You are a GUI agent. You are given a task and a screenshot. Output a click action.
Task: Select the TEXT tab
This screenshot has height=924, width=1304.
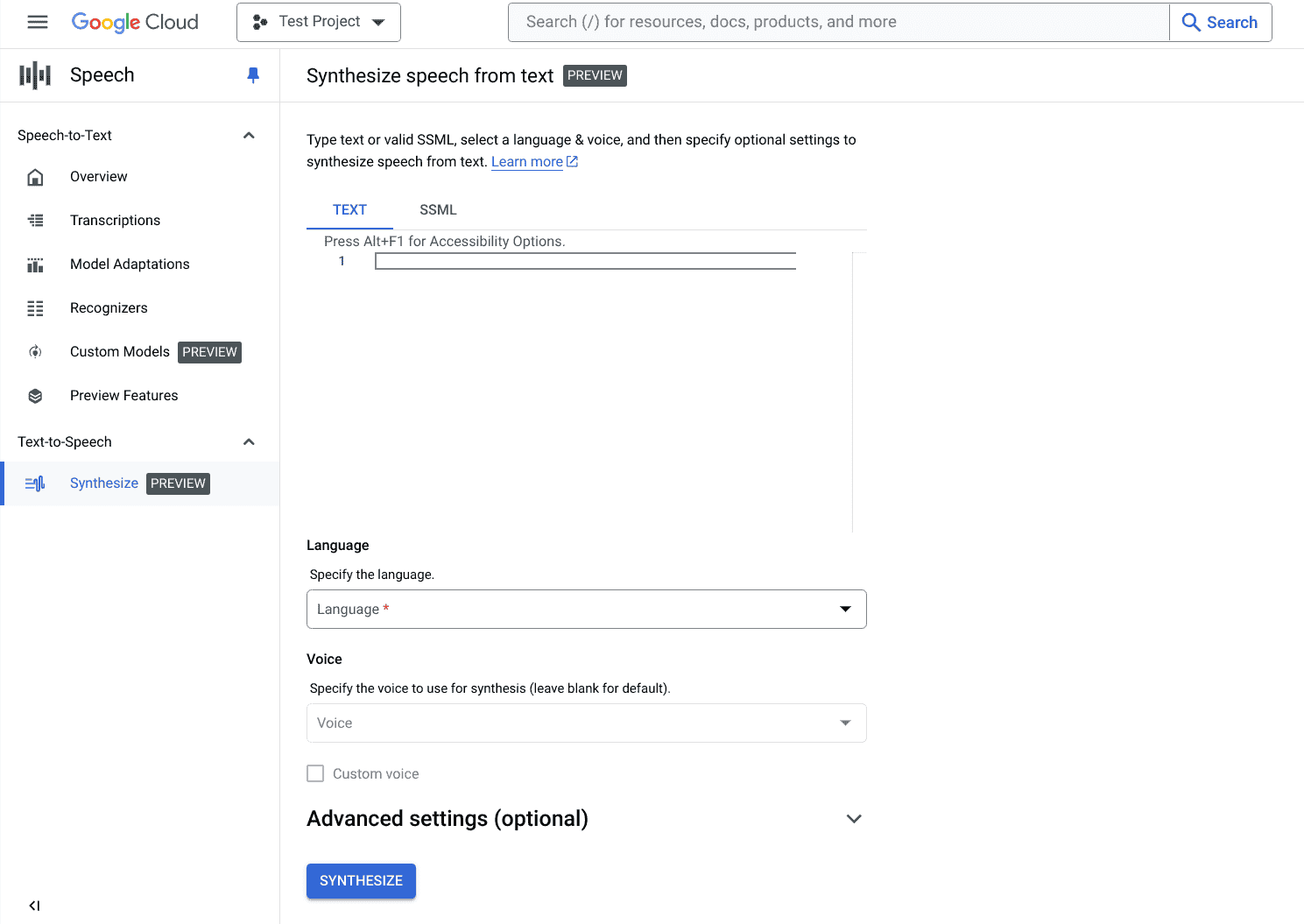349,210
